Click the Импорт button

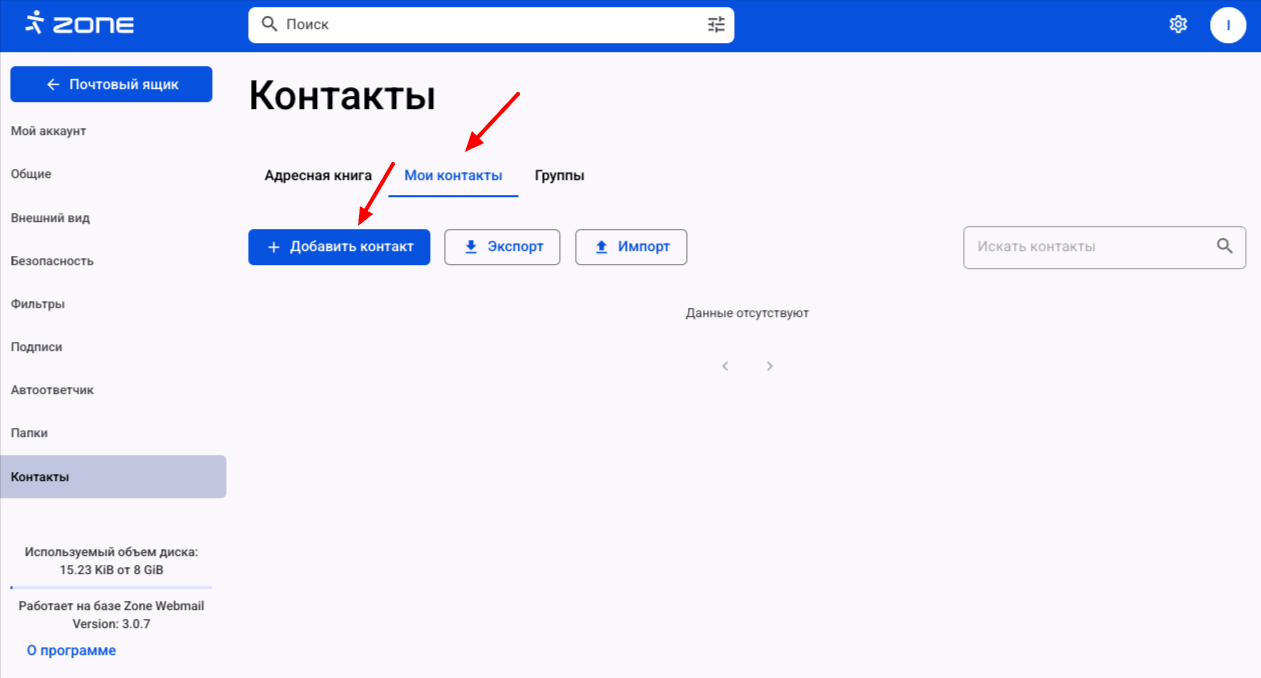coord(631,247)
